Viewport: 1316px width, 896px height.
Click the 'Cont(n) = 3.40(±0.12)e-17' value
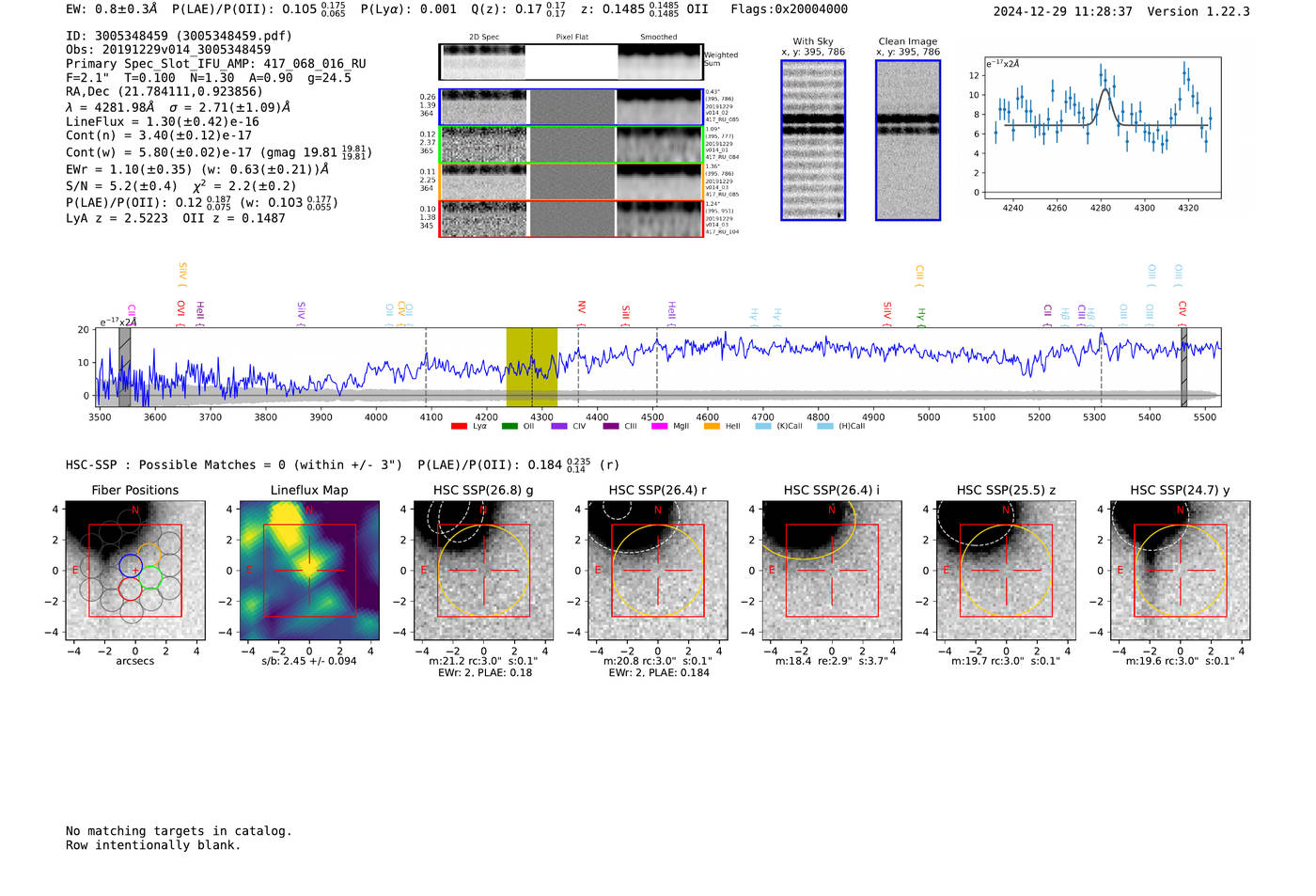[159, 135]
